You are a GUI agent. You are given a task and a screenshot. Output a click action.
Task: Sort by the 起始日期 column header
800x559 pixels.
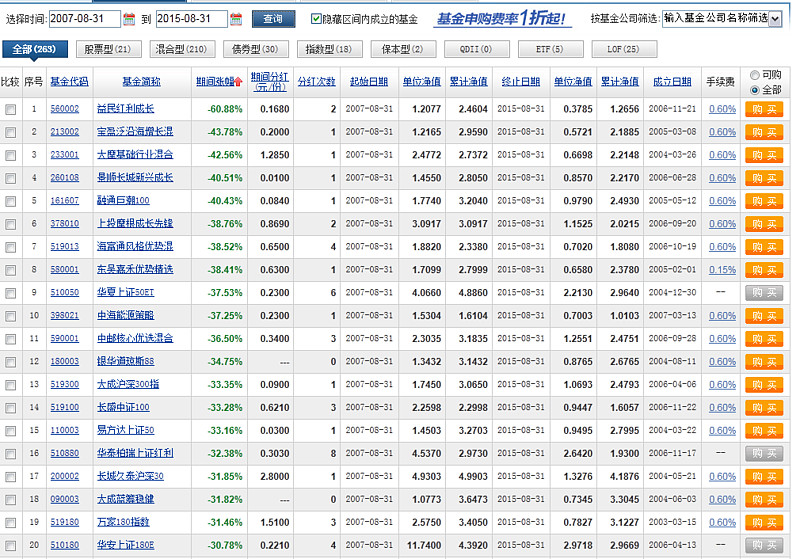click(369, 82)
